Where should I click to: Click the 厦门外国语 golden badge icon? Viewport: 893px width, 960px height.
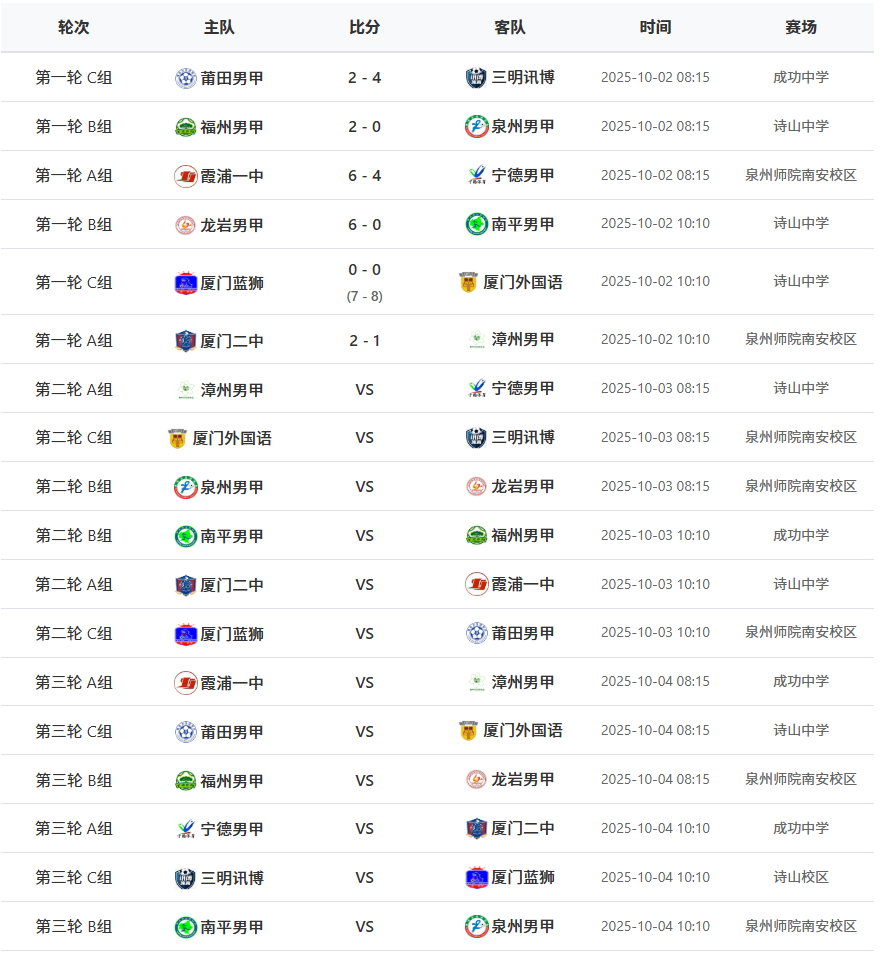(467, 281)
